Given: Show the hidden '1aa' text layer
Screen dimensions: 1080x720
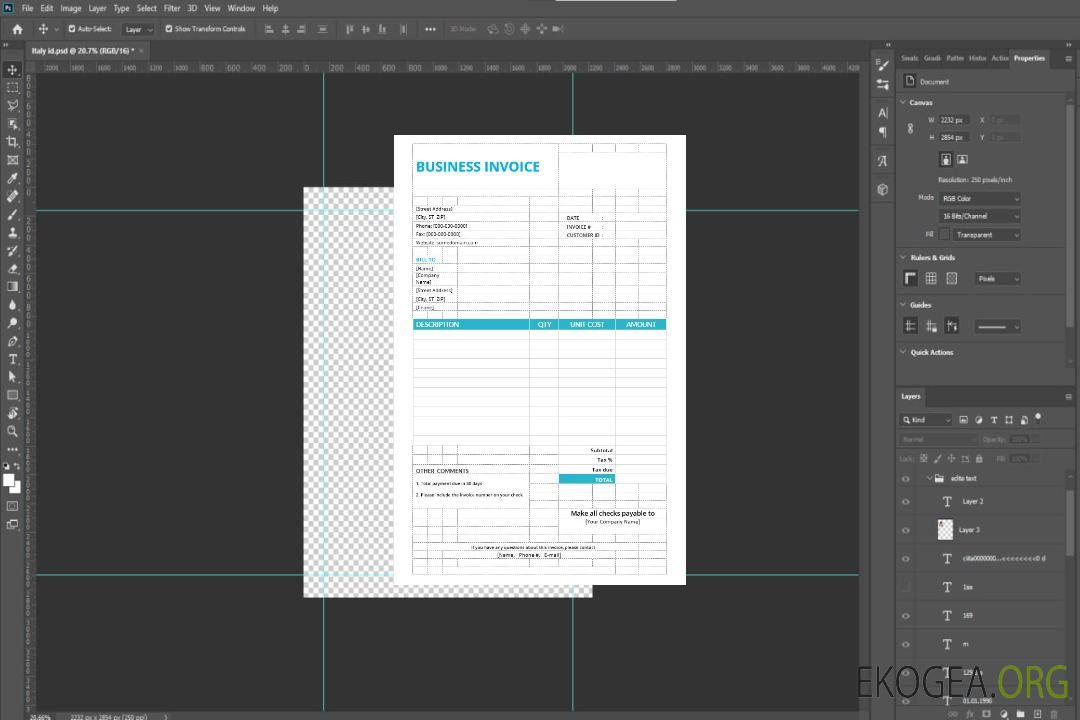Looking at the screenshot, I should [906, 587].
